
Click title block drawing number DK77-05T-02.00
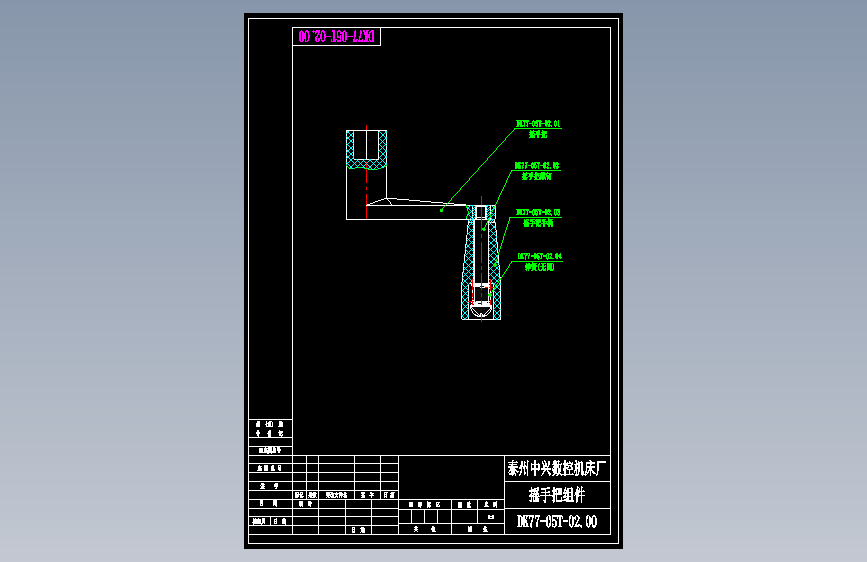click(557, 522)
